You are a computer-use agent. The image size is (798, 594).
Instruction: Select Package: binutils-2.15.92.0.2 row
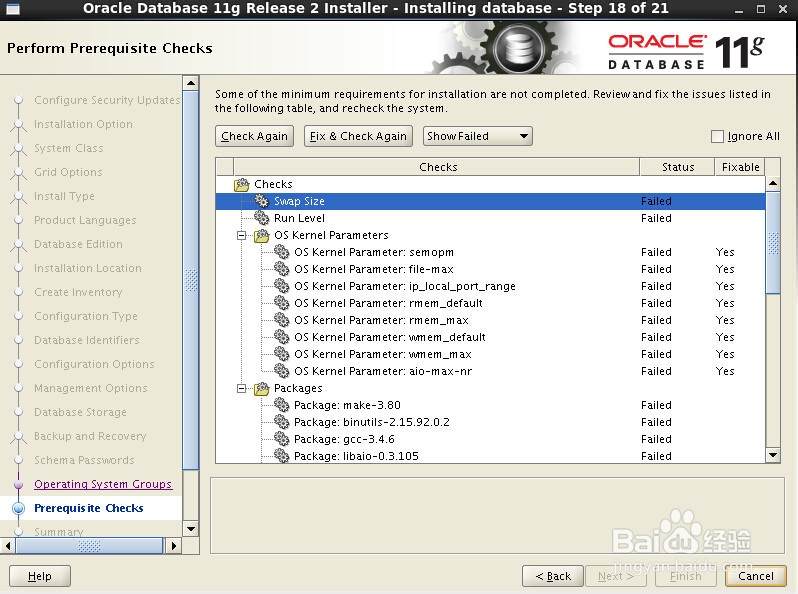tap(490, 422)
